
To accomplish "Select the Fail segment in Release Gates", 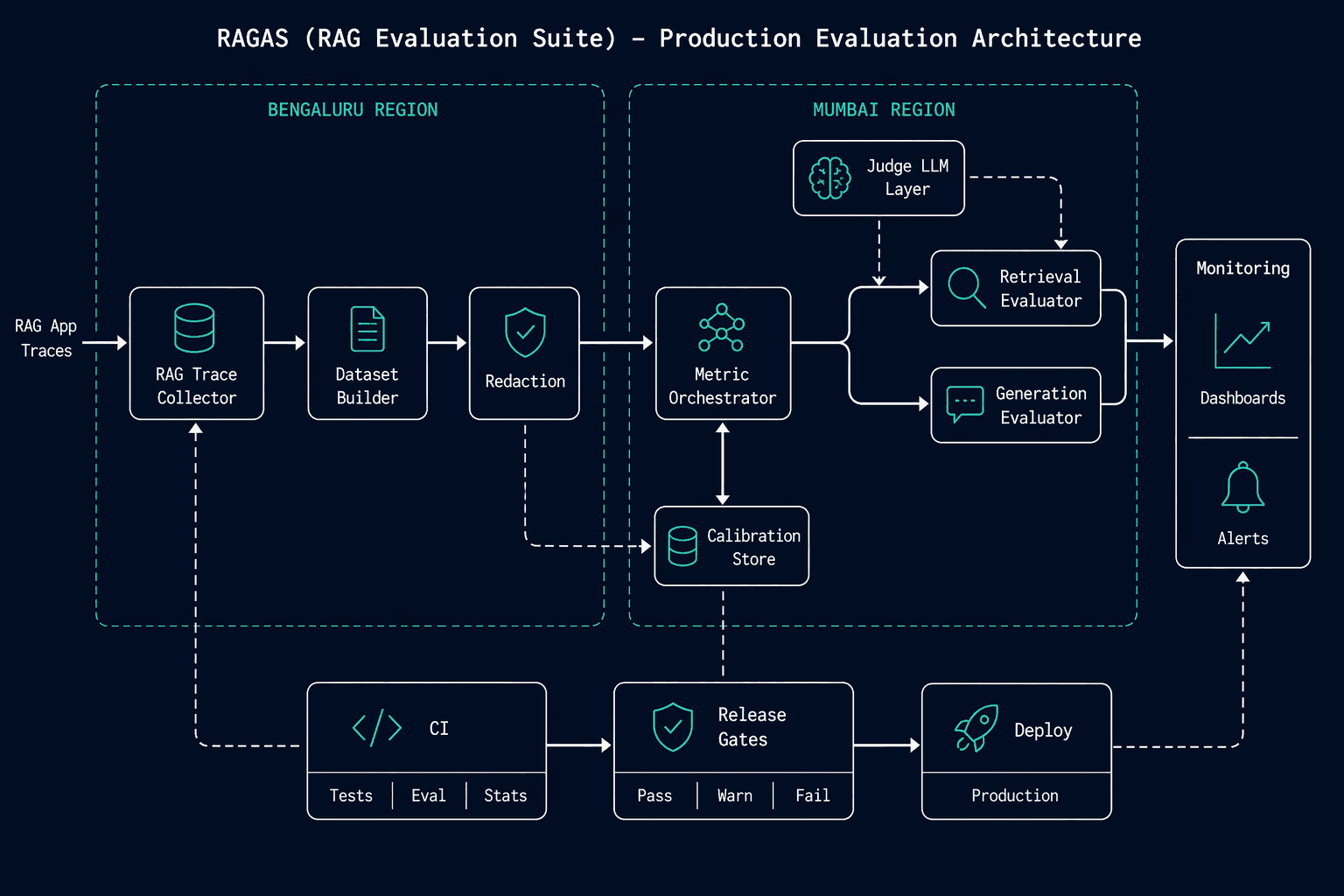I will (x=813, y=795).
